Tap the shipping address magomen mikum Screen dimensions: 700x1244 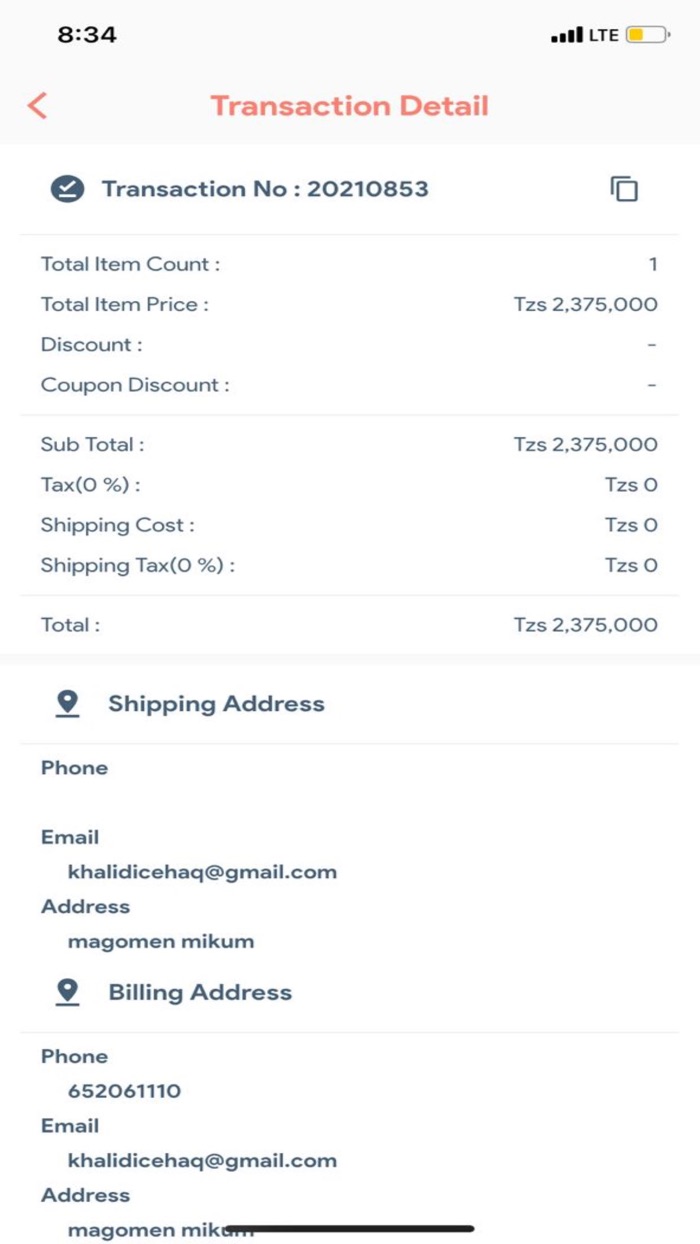coord(161,941)
